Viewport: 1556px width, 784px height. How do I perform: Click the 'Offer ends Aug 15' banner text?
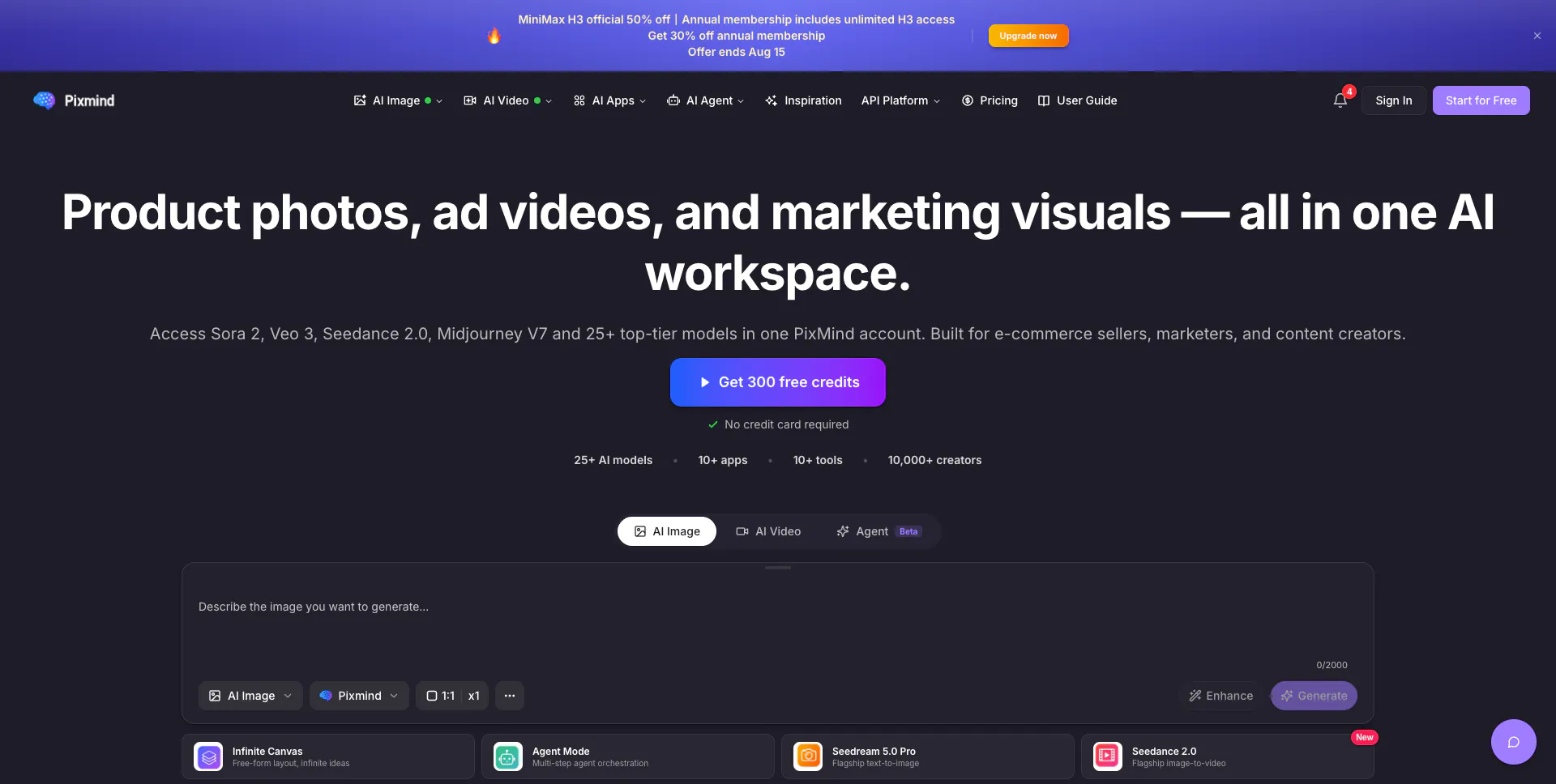point(737,52)
